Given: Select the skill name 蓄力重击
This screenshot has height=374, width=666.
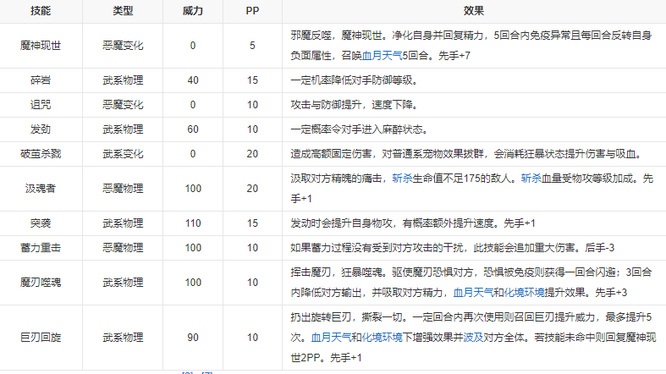Looking at the screenshot, I should (41, 248).
